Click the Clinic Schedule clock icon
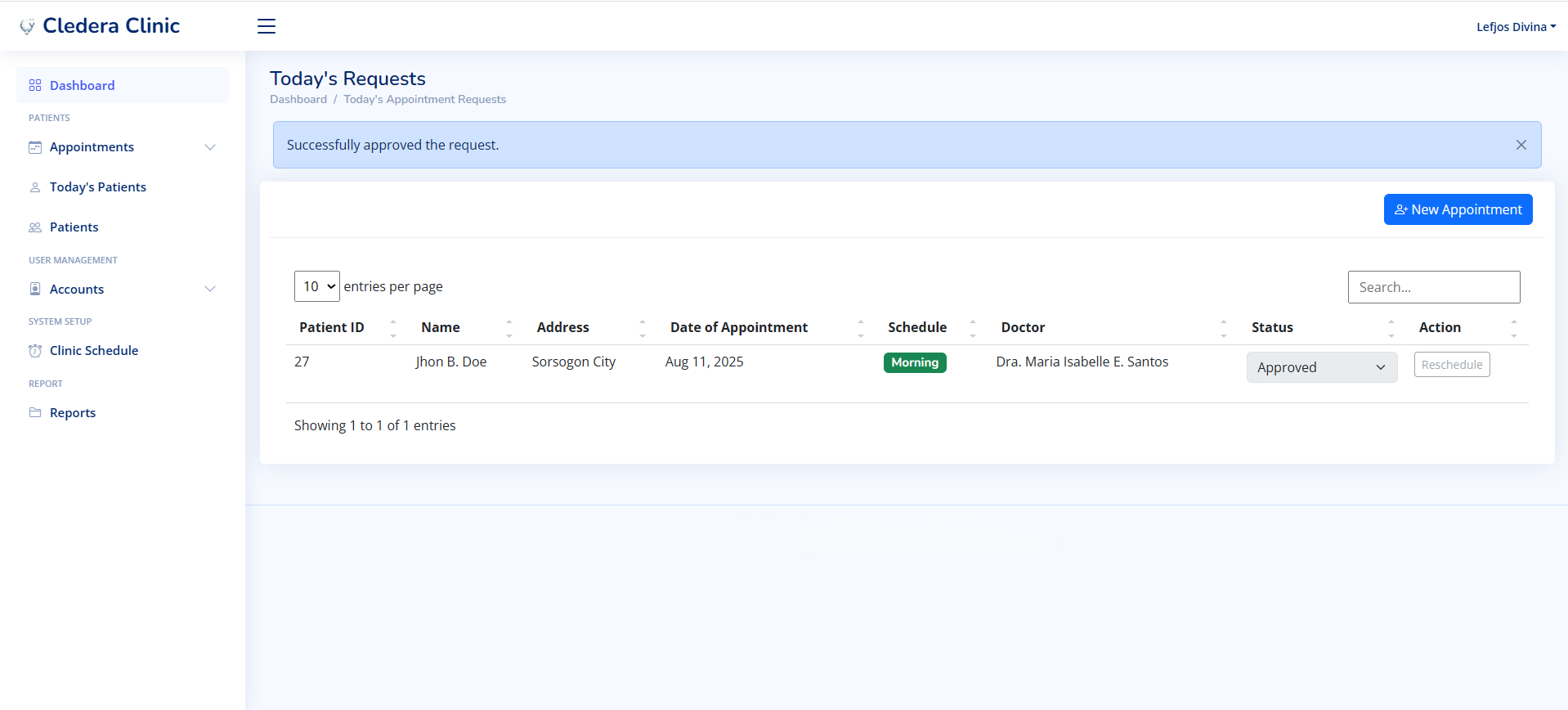Viewport: 1568px width, 710px height. 35,351
